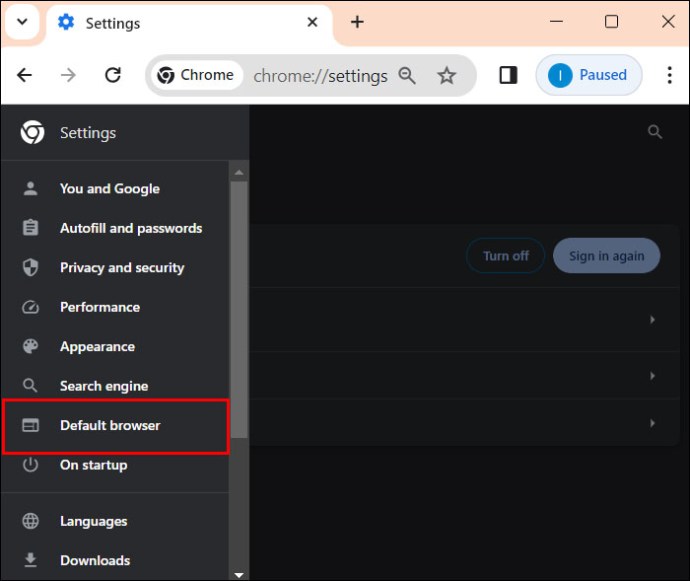690x581 pixels.
Task: Click the globe icon beside Languages
Action: (30, 521)
